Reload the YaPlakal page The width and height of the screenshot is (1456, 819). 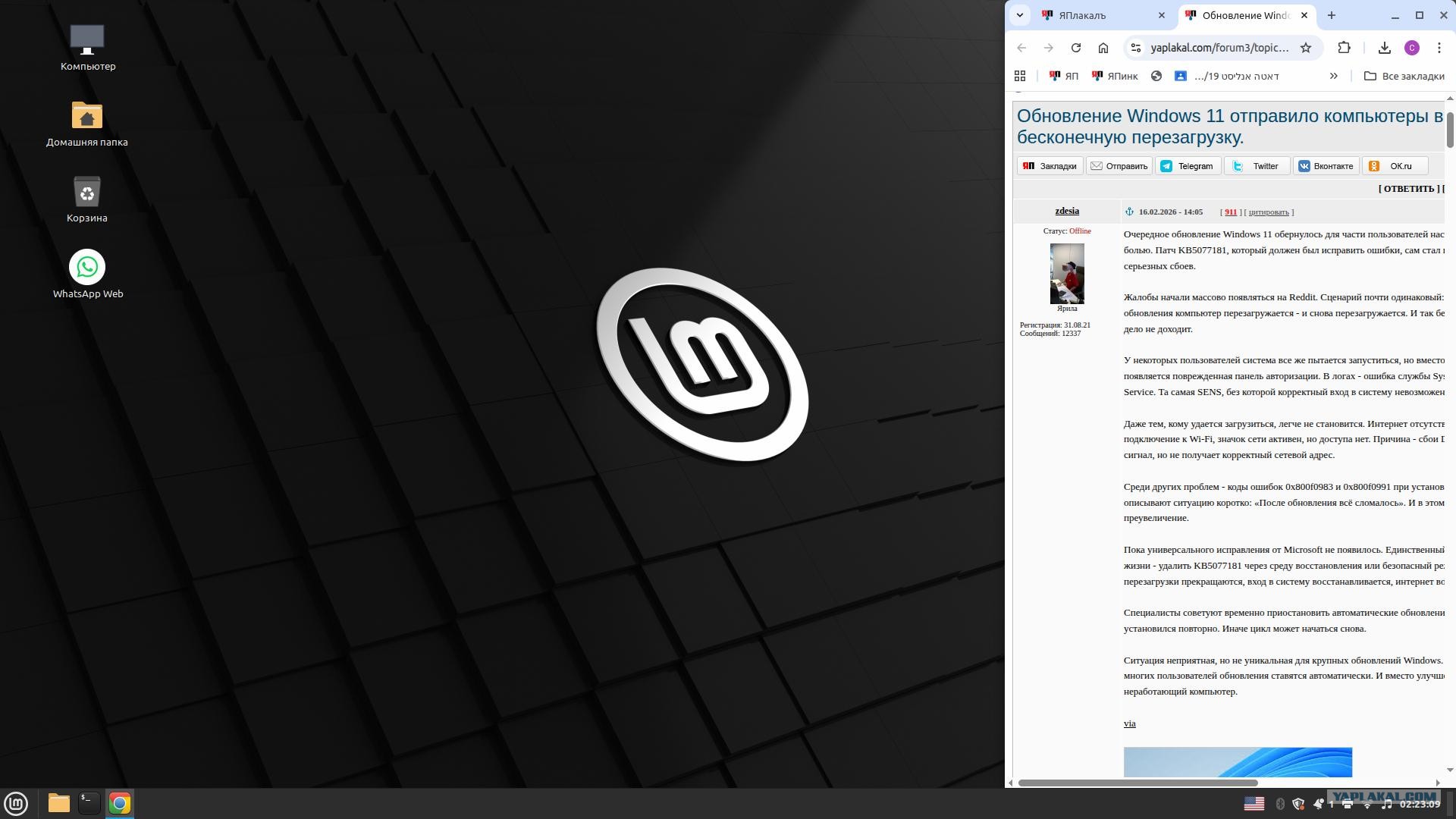(1075, 48)
